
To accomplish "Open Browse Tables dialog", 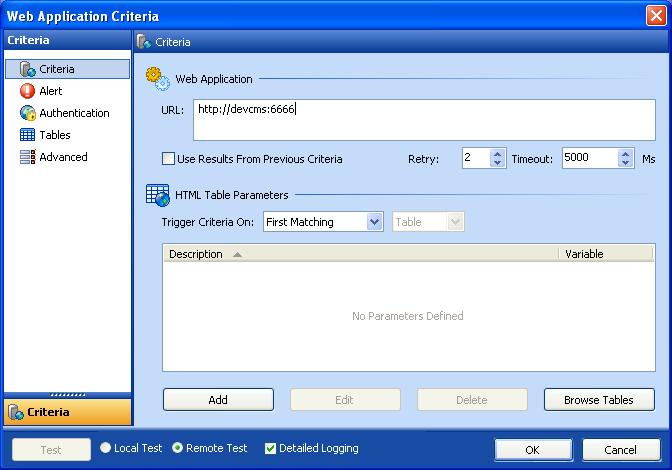I will click(x=598, y=400).
